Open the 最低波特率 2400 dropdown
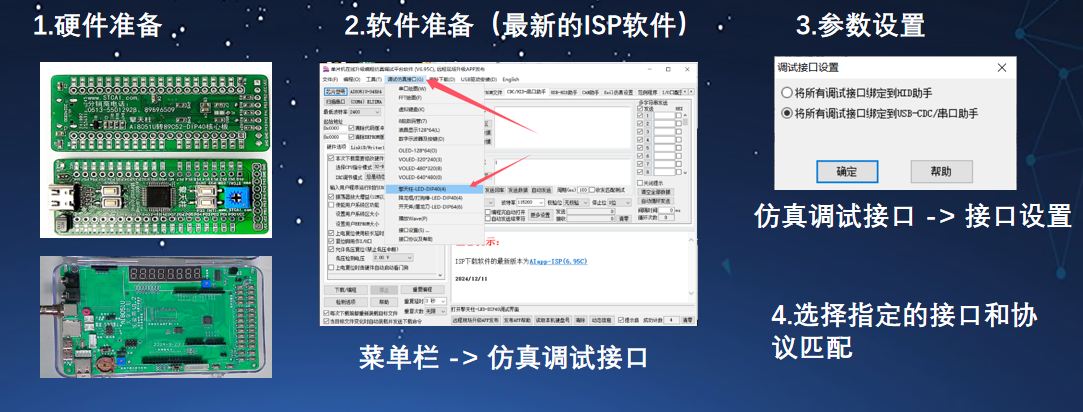Viewport: 1083px width, 412px height. 365,112
